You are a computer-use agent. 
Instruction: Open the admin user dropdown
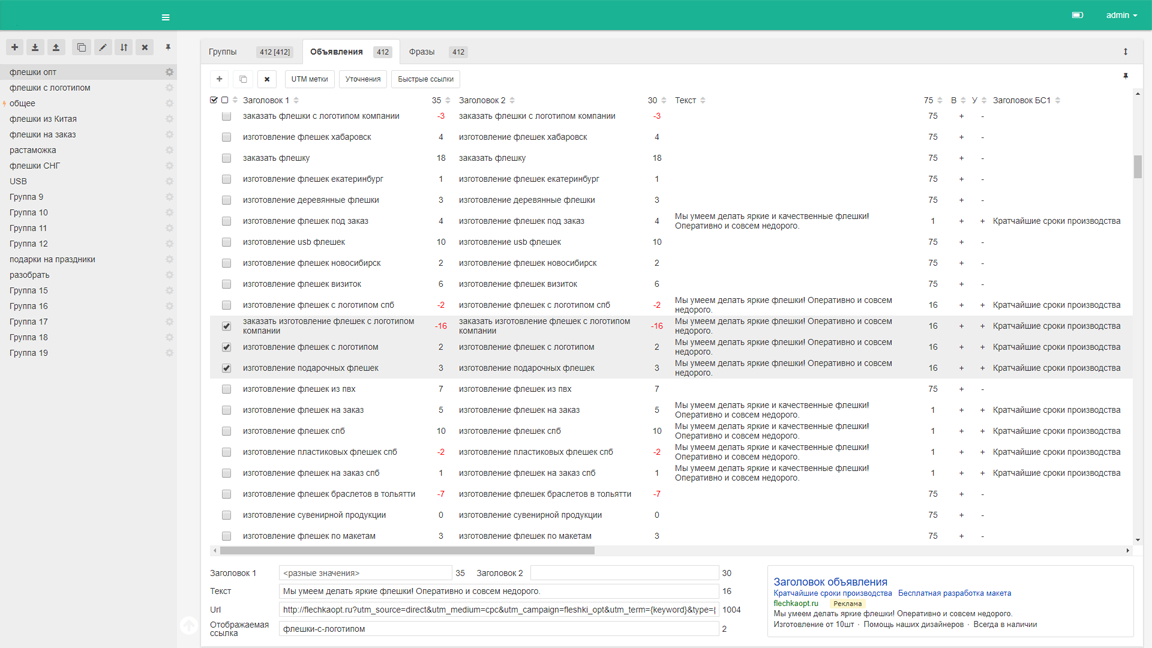pyautogui.click(x=1121, y=15)
